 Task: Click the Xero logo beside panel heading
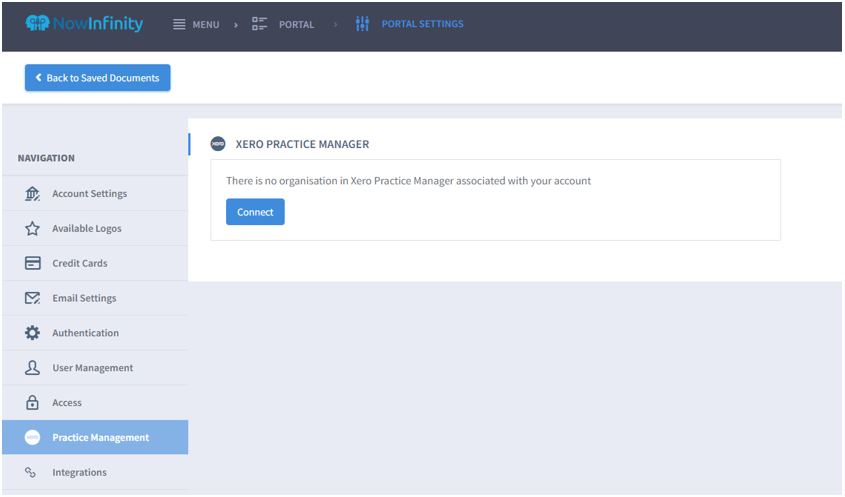[218, 144]
